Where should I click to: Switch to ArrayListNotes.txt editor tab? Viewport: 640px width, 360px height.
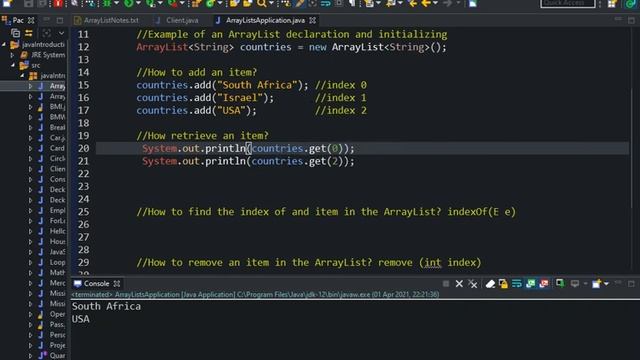(x=107, y=20)
